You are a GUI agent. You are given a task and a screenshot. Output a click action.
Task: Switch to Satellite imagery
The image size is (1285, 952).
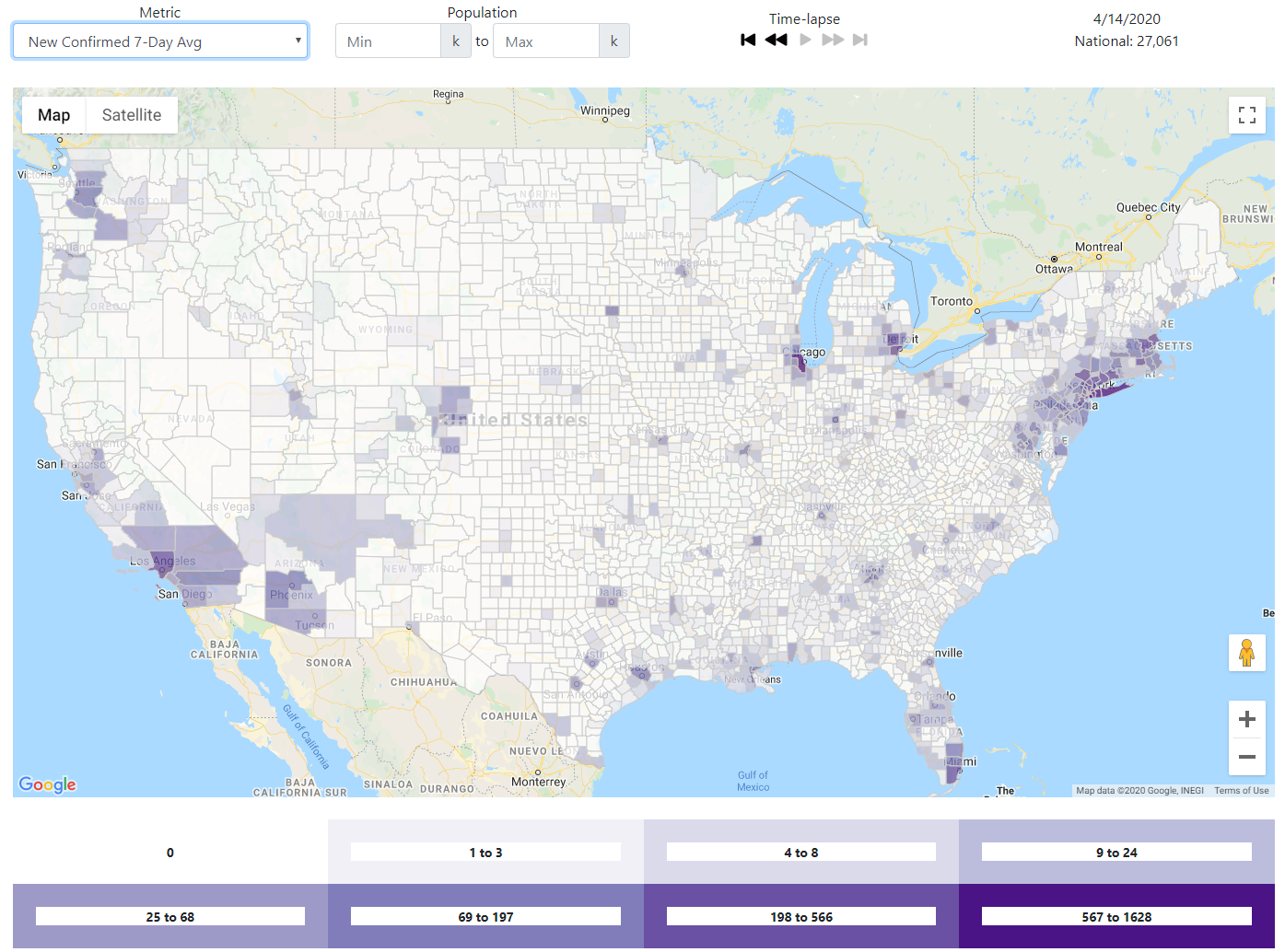(x=132, y=115)
